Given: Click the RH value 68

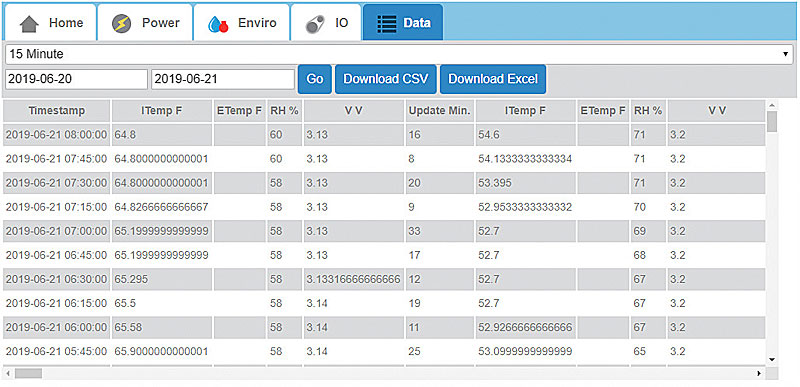Looking at the screenshot, I should (639, 255).
